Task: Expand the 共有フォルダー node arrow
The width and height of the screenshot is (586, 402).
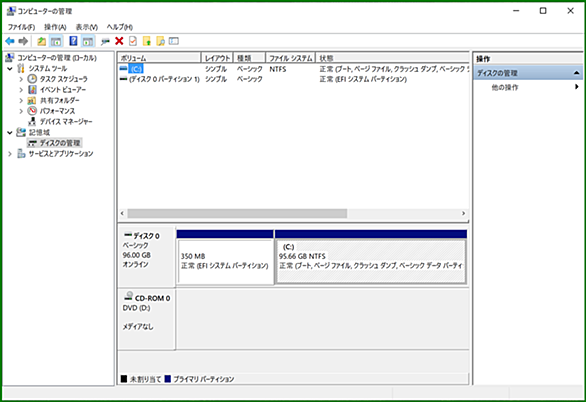Action: coord(21,100)
